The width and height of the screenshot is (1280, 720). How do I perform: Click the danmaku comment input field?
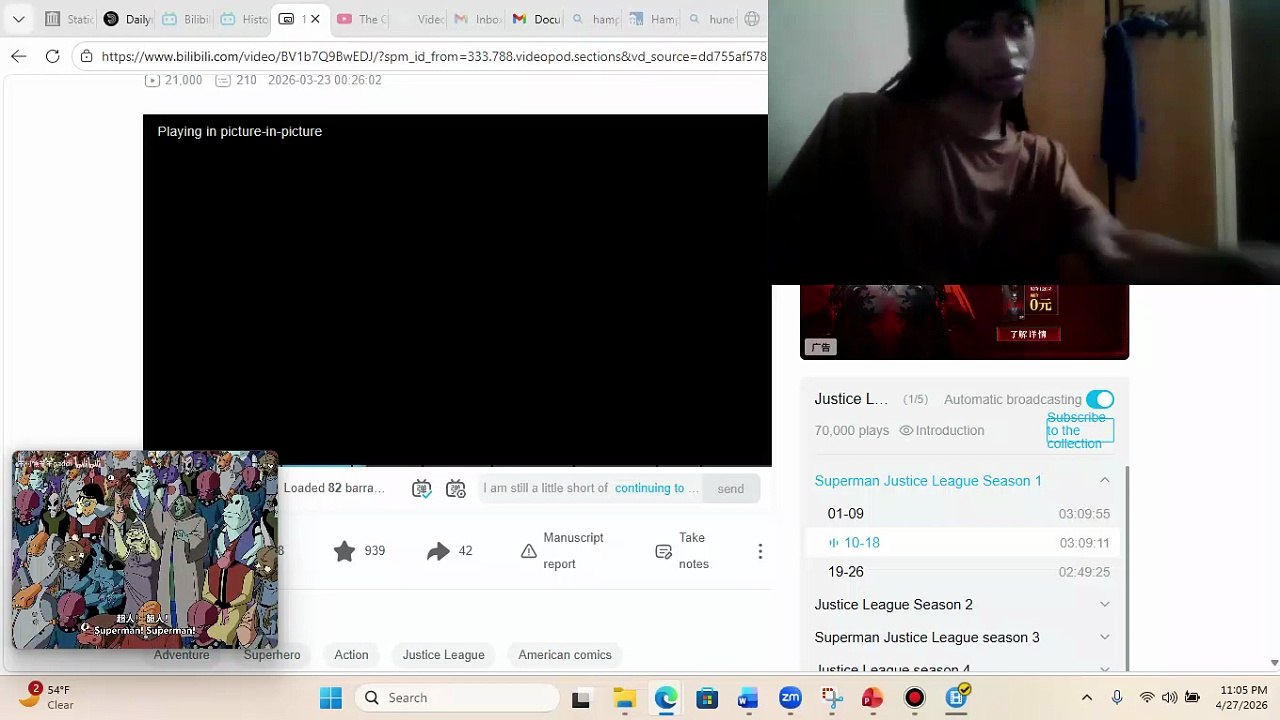591,488
